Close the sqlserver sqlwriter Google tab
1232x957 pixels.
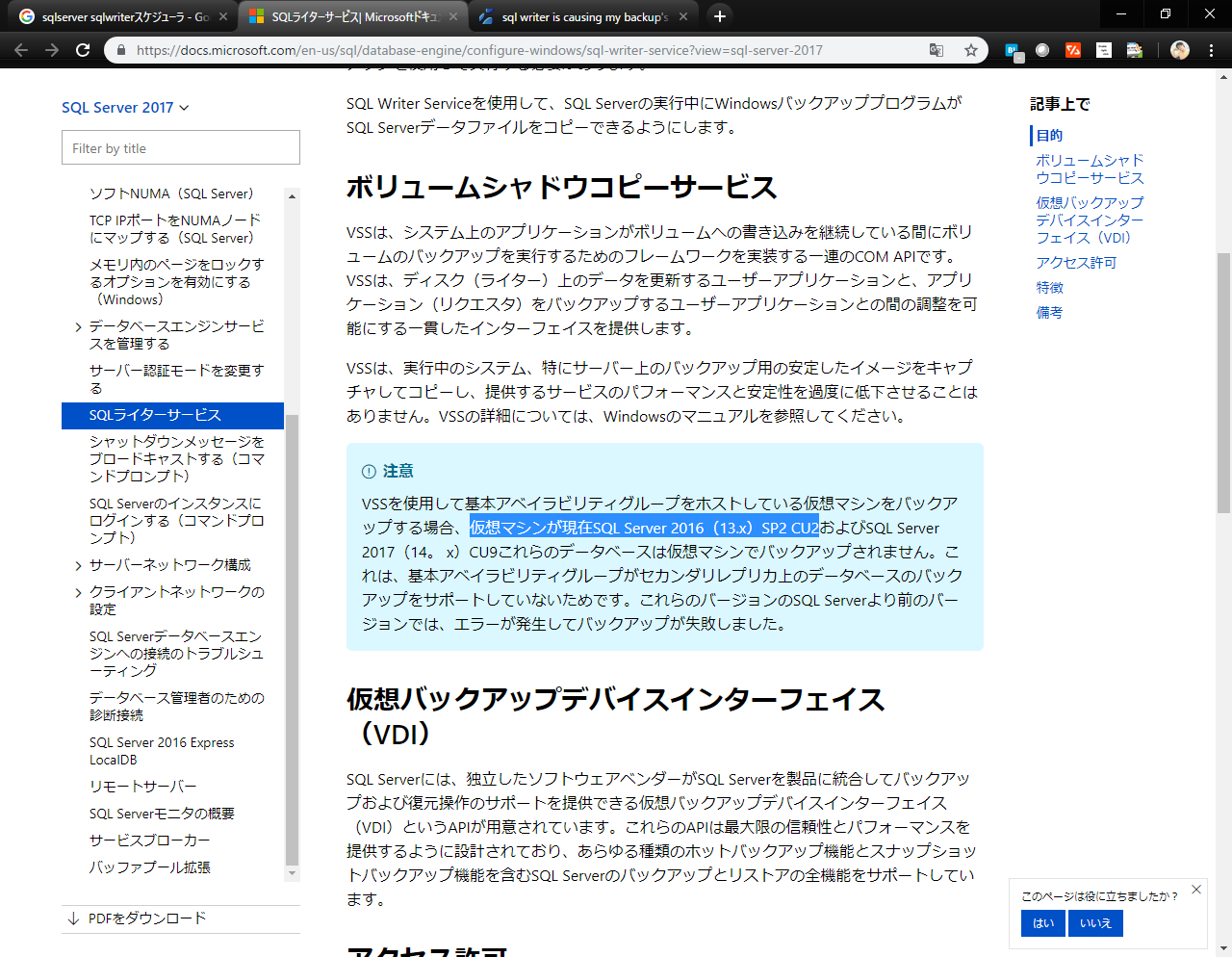click(223, 16)
